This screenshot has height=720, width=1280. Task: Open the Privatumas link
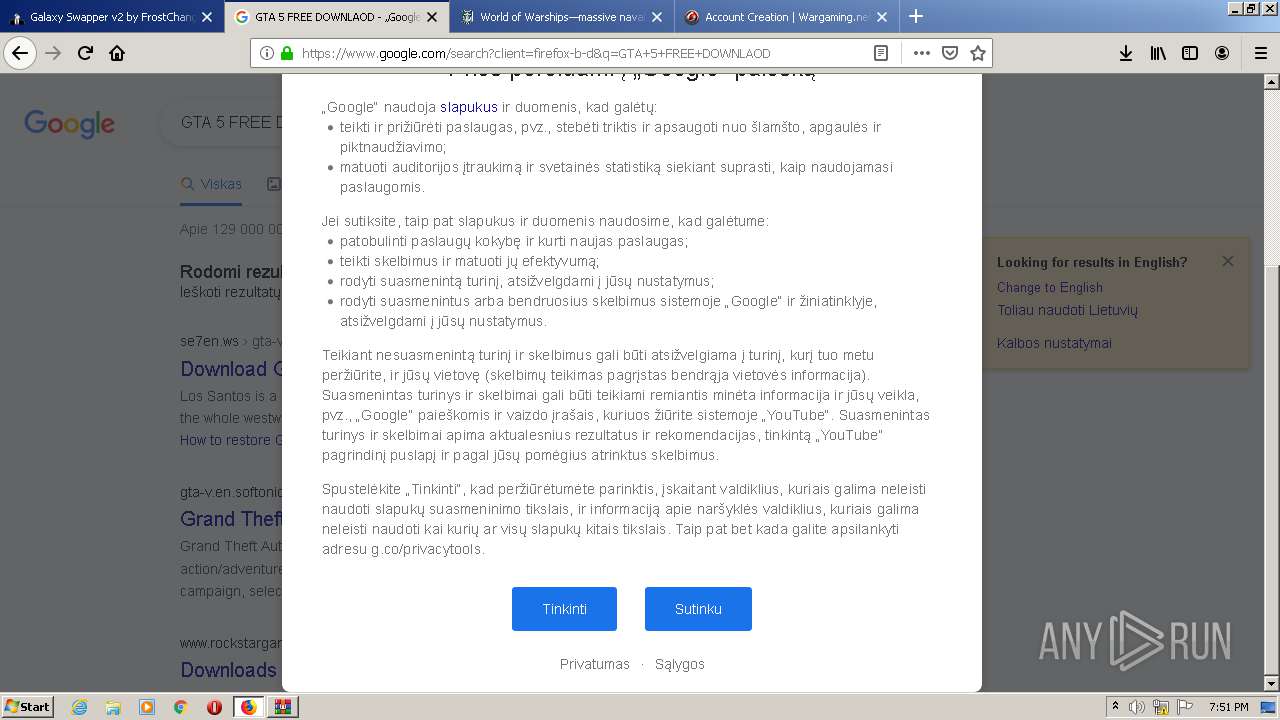point(595,664)
